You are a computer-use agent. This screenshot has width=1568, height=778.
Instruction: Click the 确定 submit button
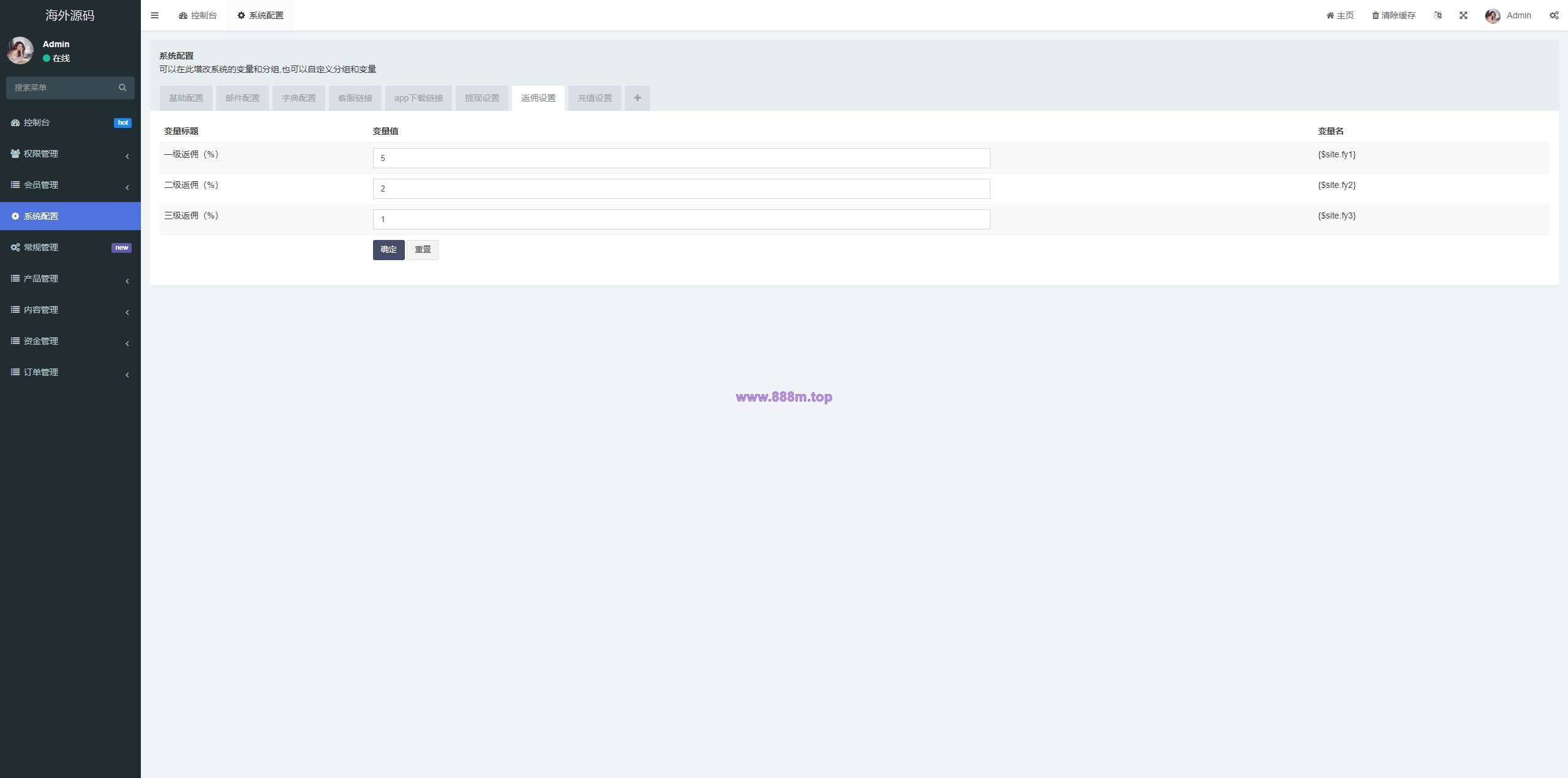[388, 250]
